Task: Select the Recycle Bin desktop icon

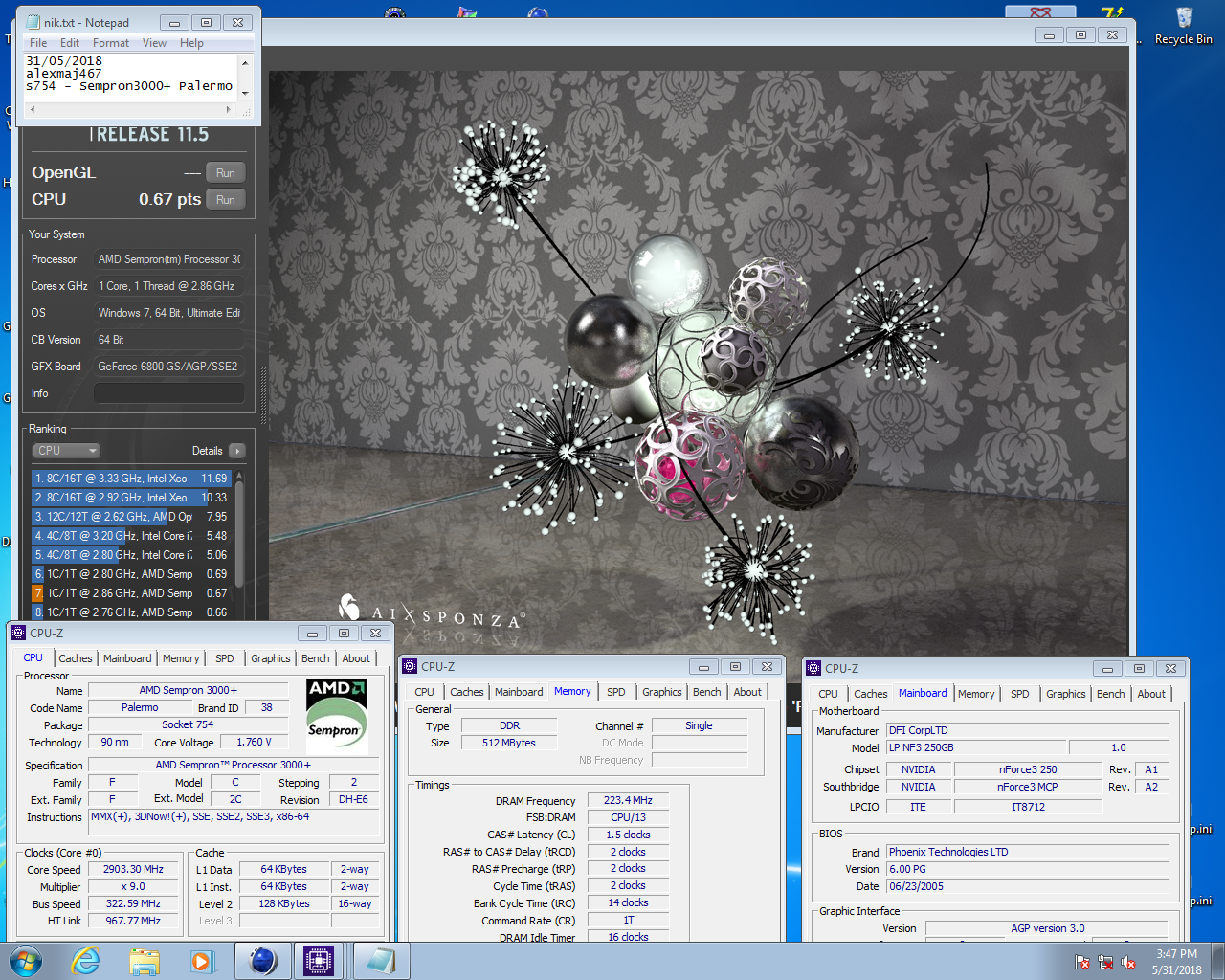Action: coord(1184,26)
